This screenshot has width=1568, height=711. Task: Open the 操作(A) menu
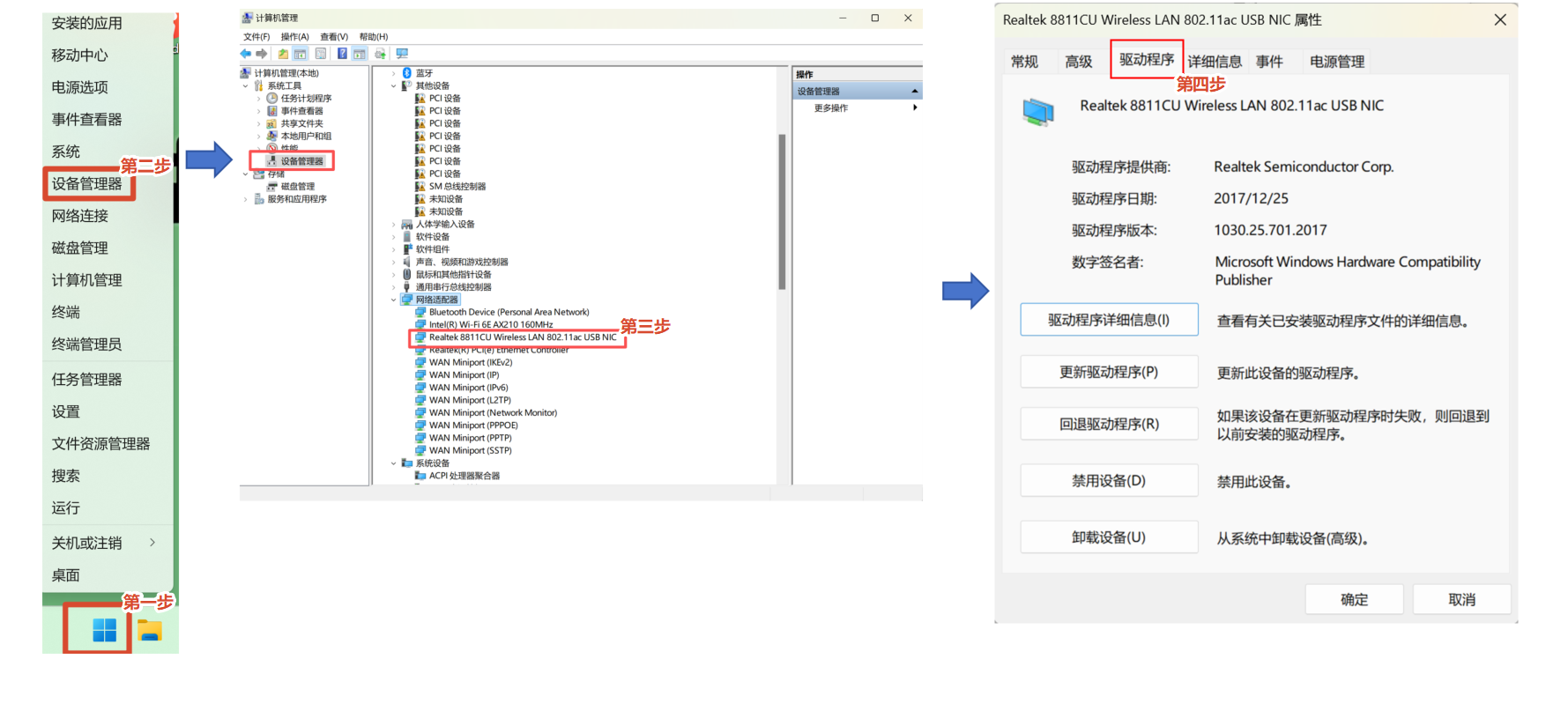294,37
